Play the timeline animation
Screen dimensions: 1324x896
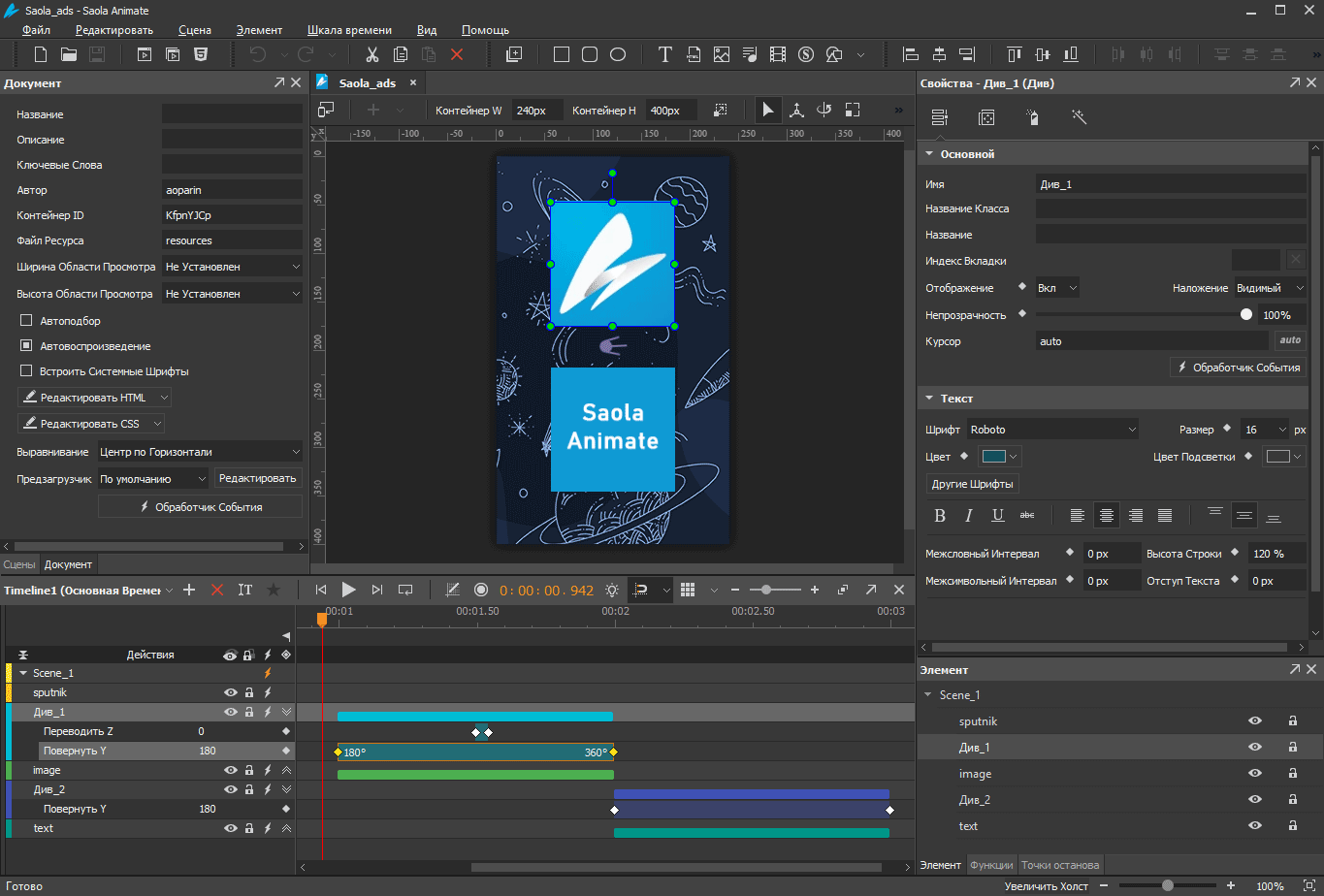(x=349, y=590)
